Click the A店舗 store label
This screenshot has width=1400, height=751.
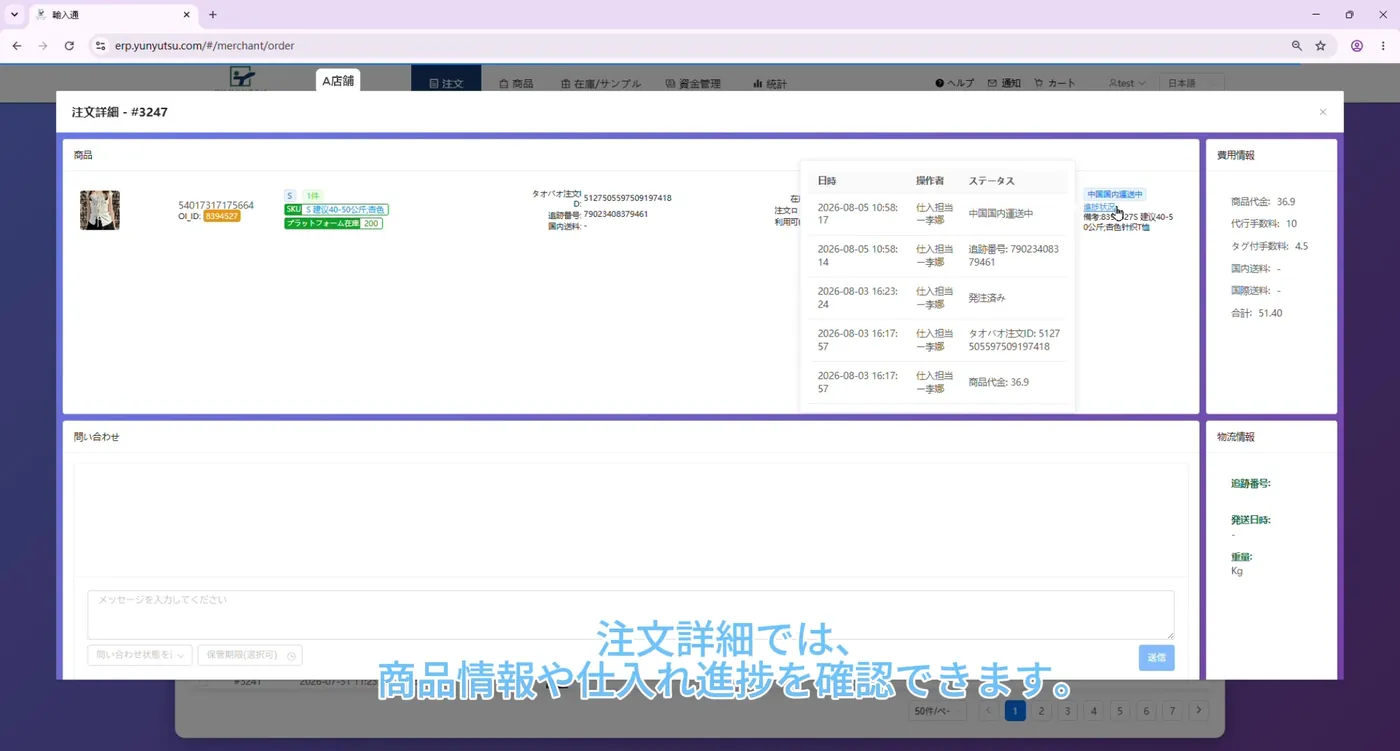[x=338, y=81]
